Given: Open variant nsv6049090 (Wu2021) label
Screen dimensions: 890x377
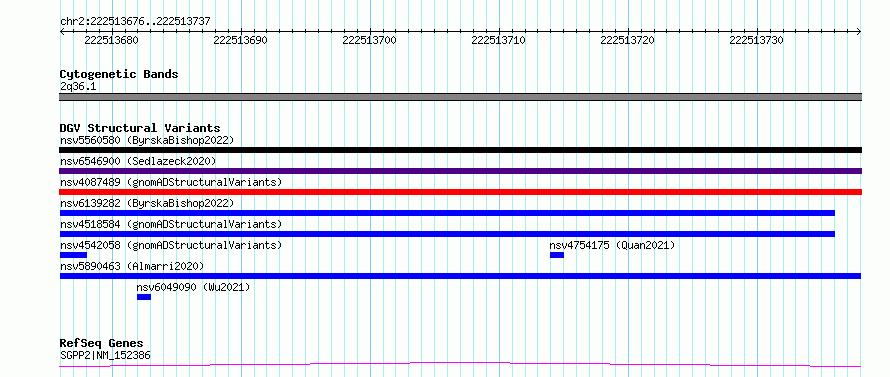Looking at the screenshot, I should (x=194, y=287).
